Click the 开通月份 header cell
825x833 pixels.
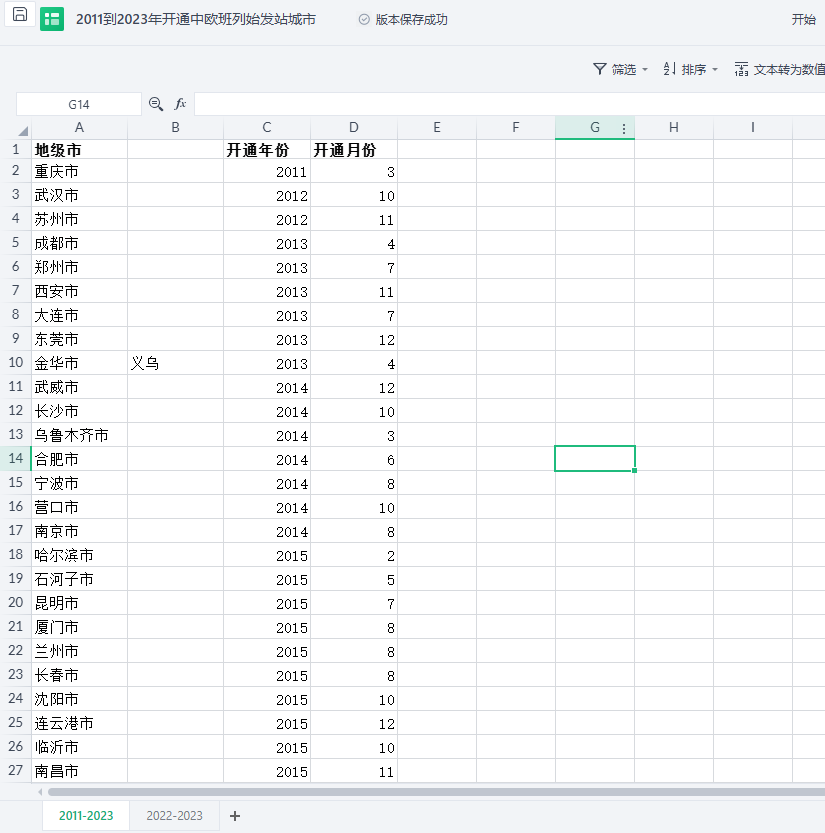click(x=354, y=150)
